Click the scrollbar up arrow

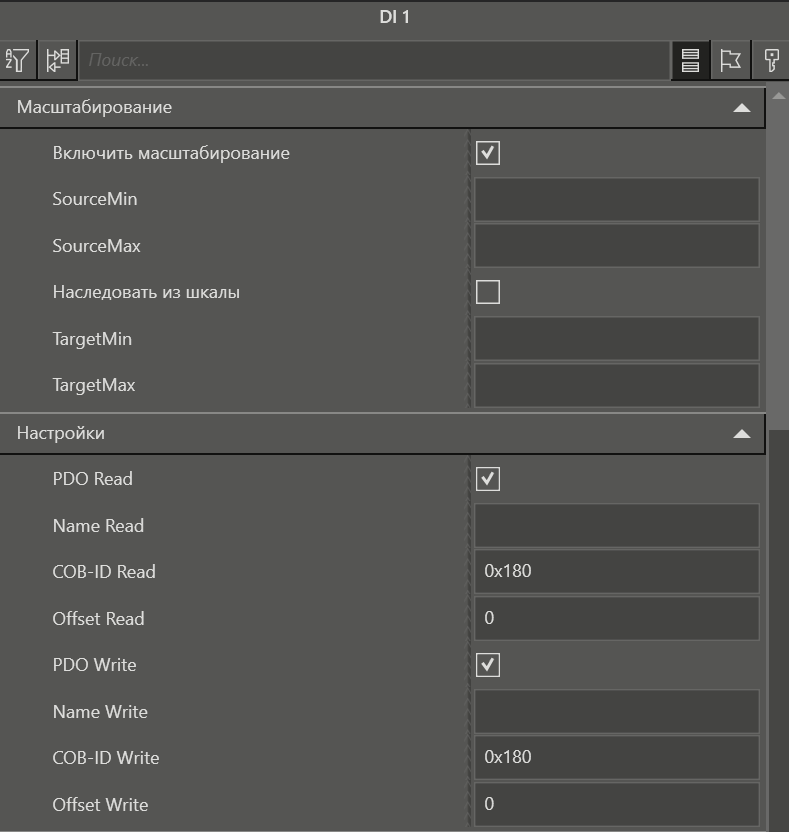pos(778,96)
